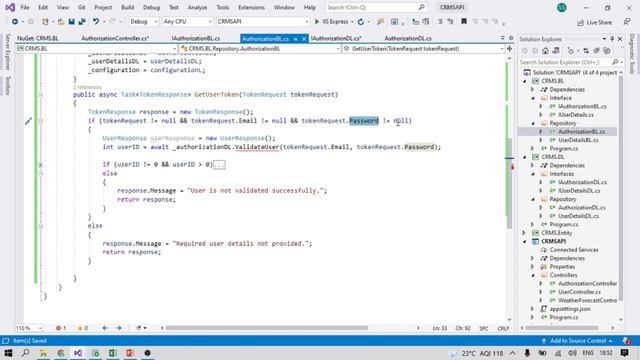The image size is (640, 360).
Task: Click the red error count indicator
Action: pyautogui.click(x=61, y=328)
